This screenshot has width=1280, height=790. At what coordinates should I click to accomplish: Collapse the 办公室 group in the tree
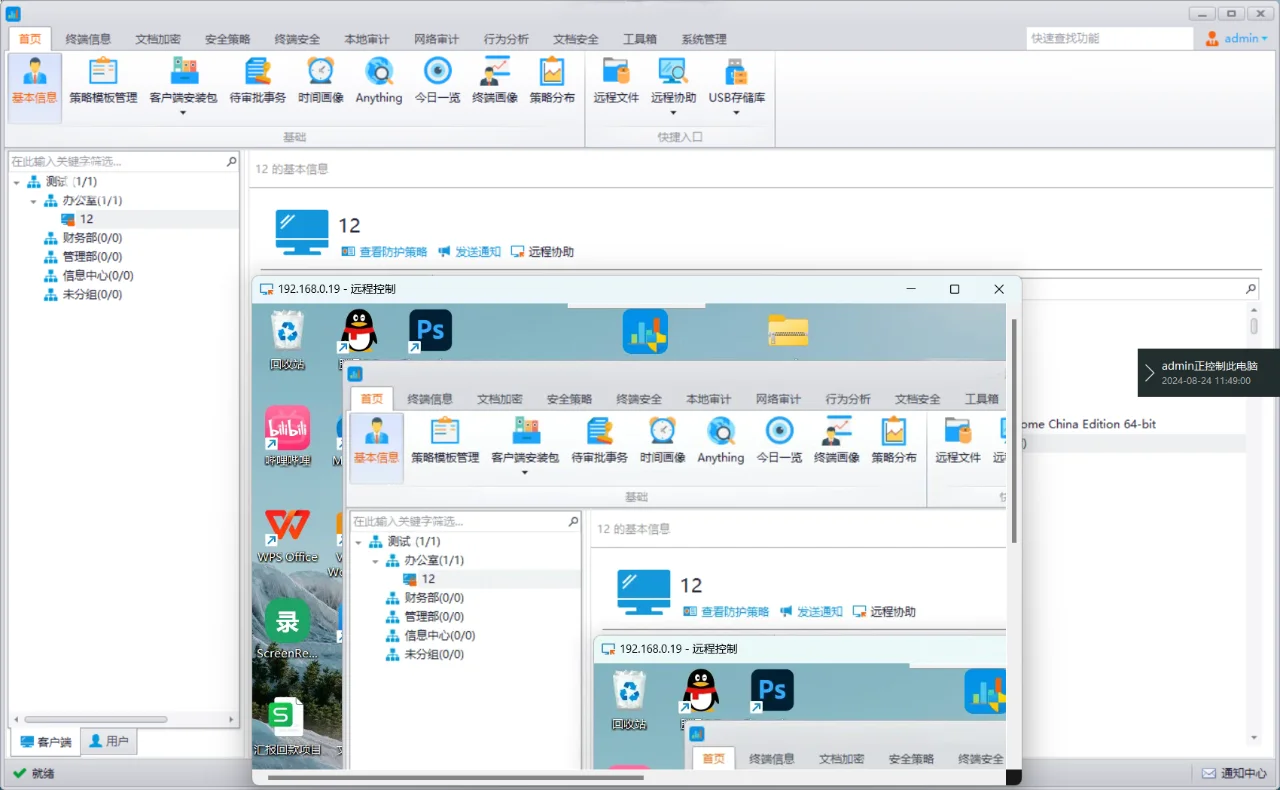point(32,200)
